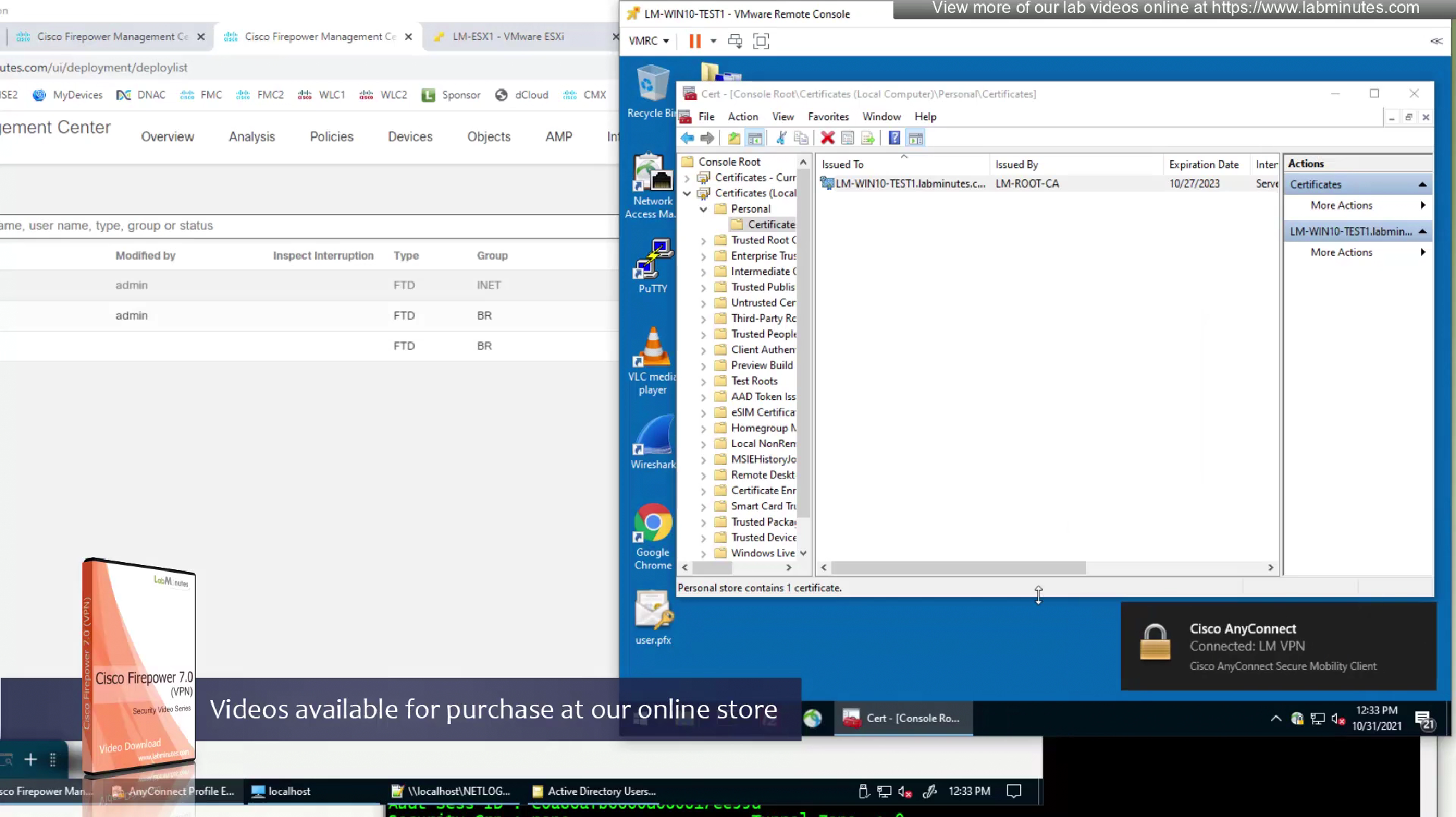The image size is (1456, 817).
Task: Click the certificate list horizontal scrollbar
Action: pyautogui.click(x=957, y=567)
